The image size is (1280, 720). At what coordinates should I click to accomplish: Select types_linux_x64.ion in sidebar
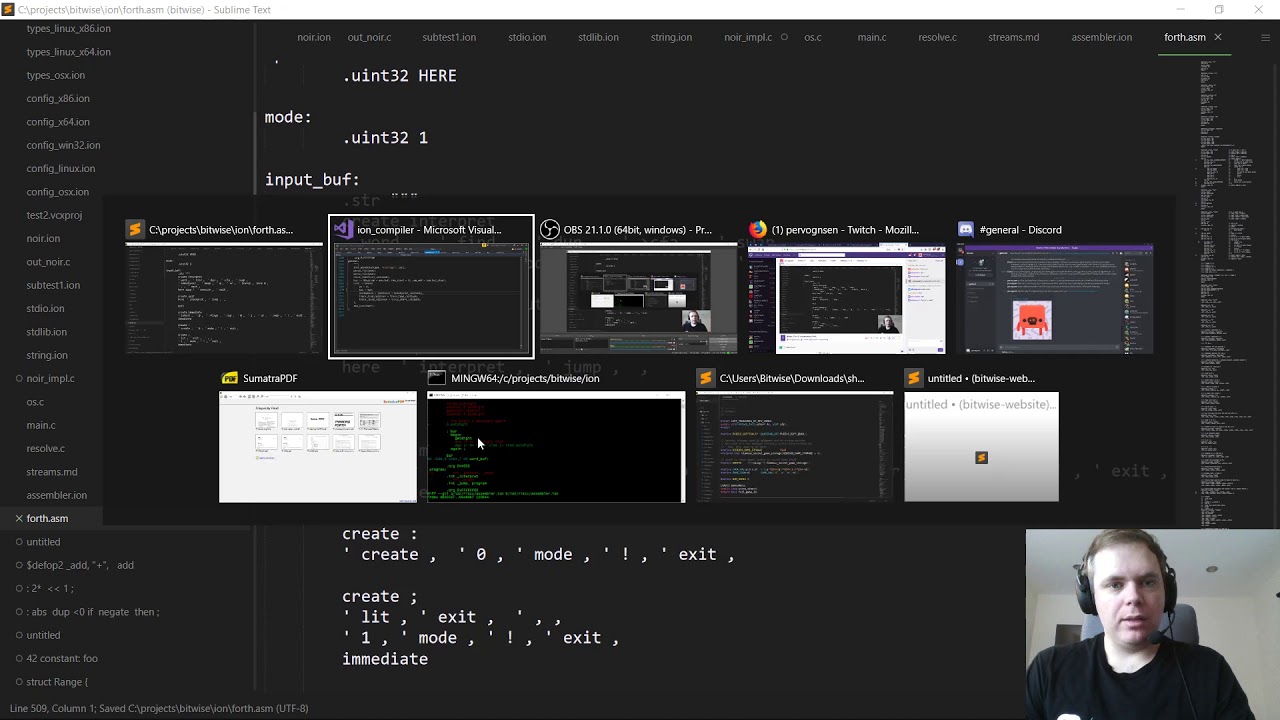pos(68,52)
